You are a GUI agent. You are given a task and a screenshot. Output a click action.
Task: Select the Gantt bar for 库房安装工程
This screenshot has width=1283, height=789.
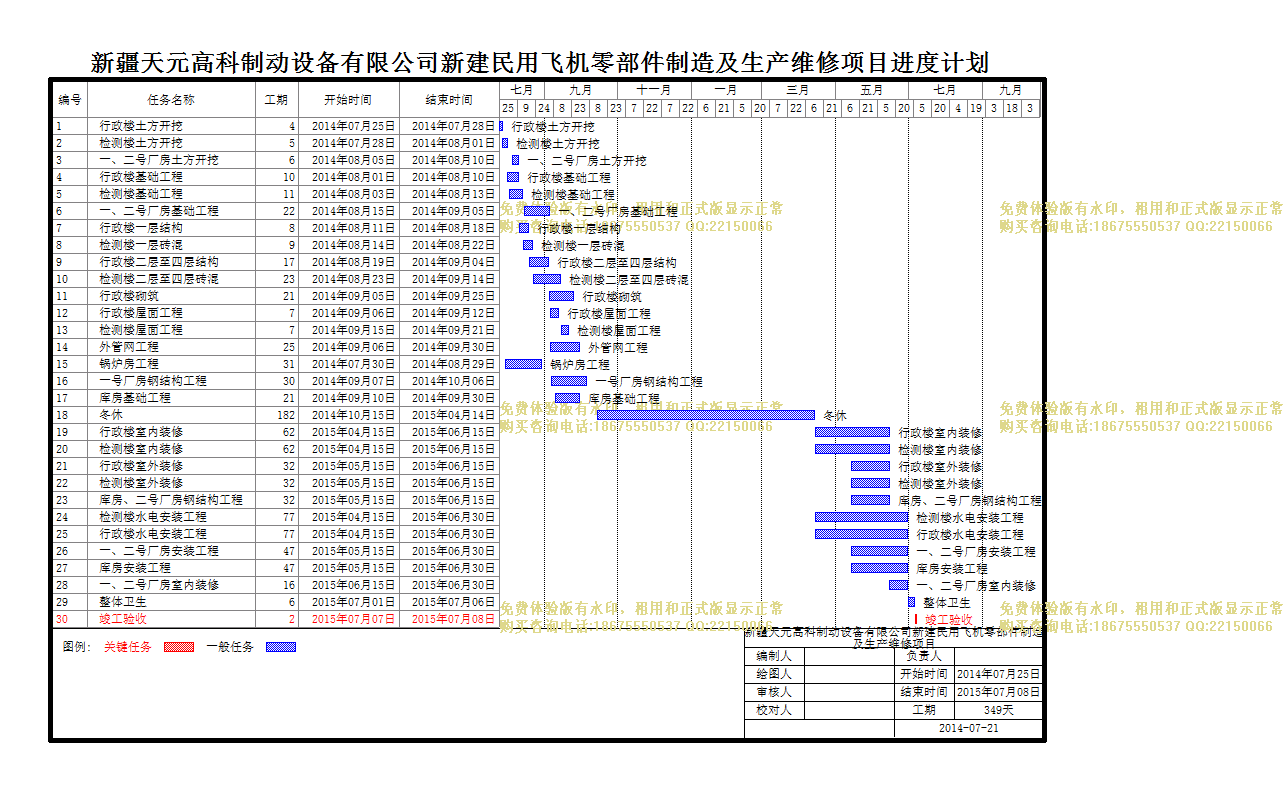pos(880,568)
